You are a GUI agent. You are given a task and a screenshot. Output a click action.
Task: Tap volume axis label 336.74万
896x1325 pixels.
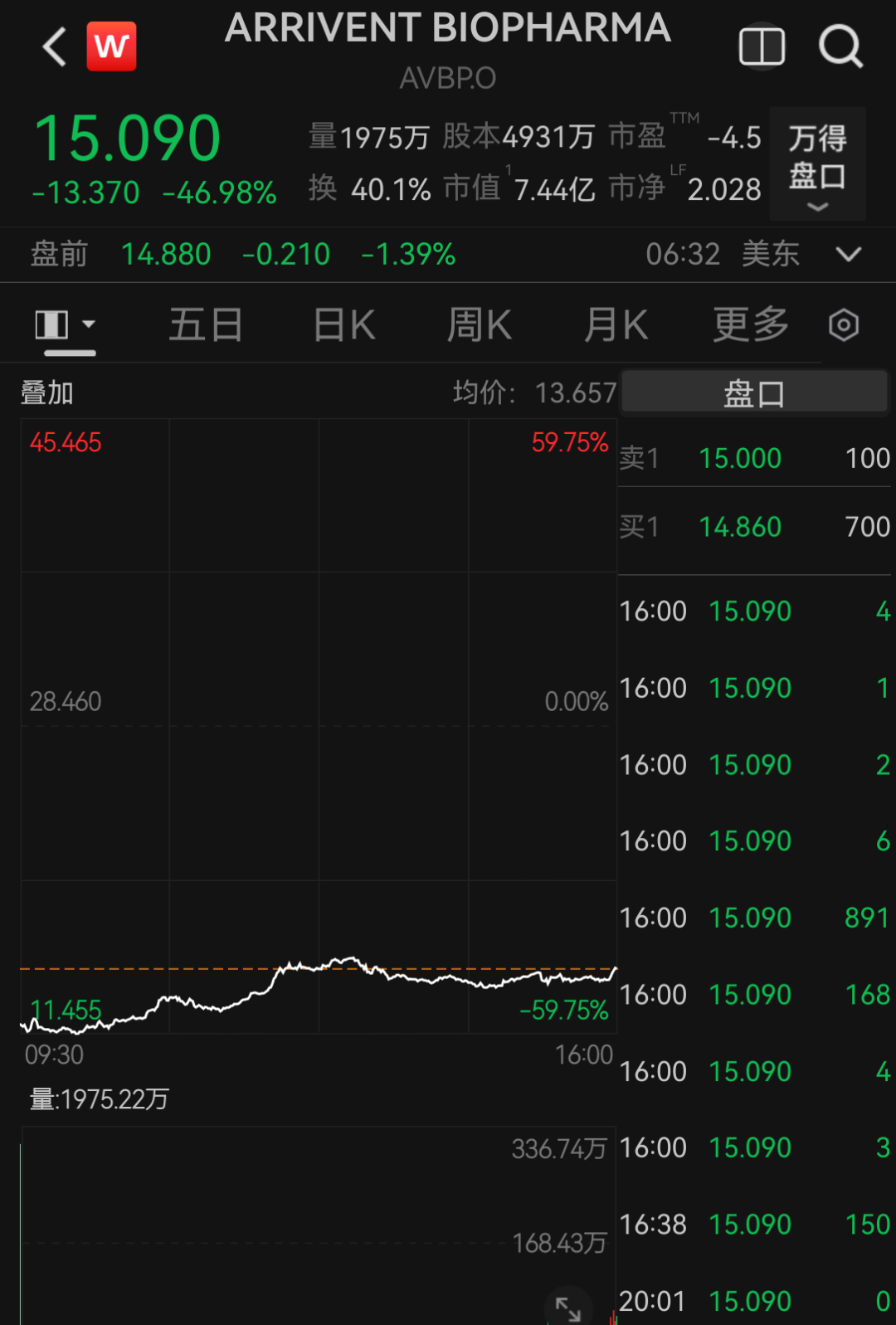[x=559, y=1149]
